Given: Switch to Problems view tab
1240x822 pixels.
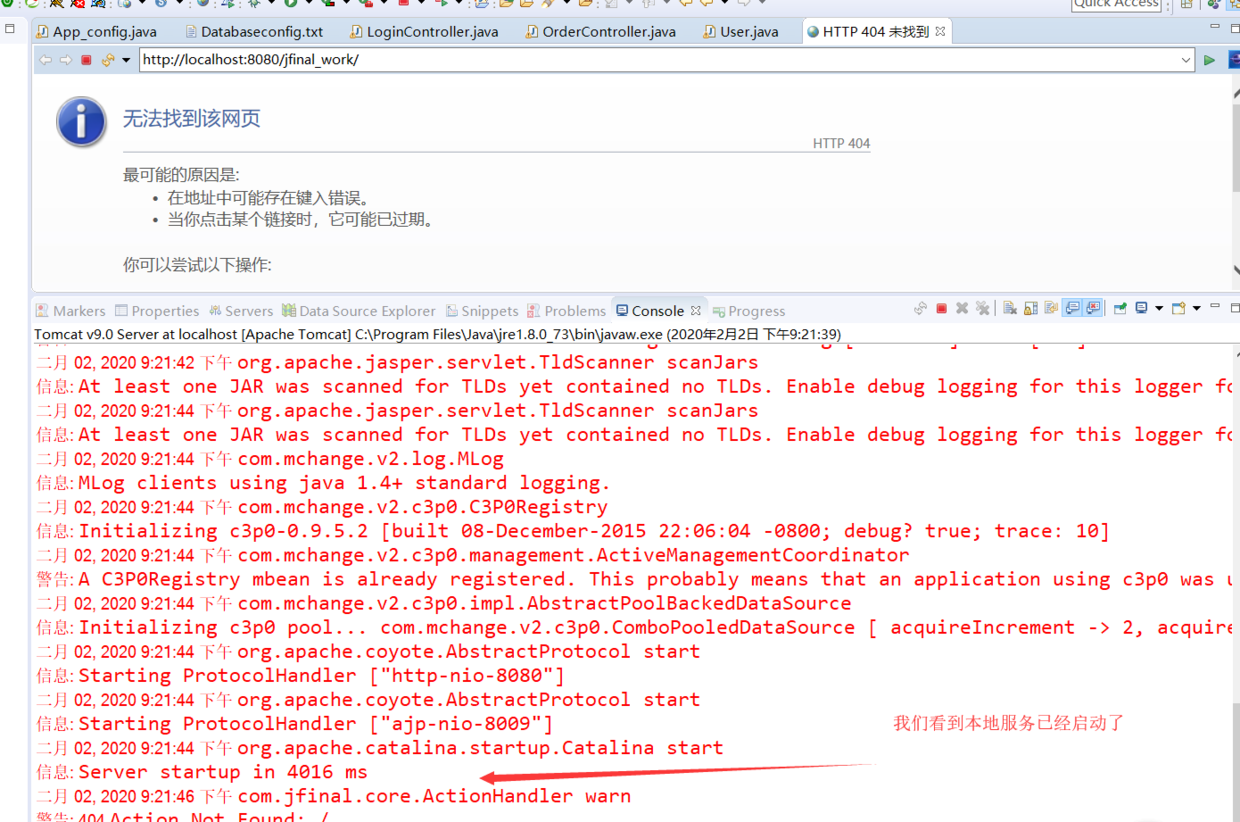Looking at the screenshot, I should pyautogui.click(x=567, y=311).
